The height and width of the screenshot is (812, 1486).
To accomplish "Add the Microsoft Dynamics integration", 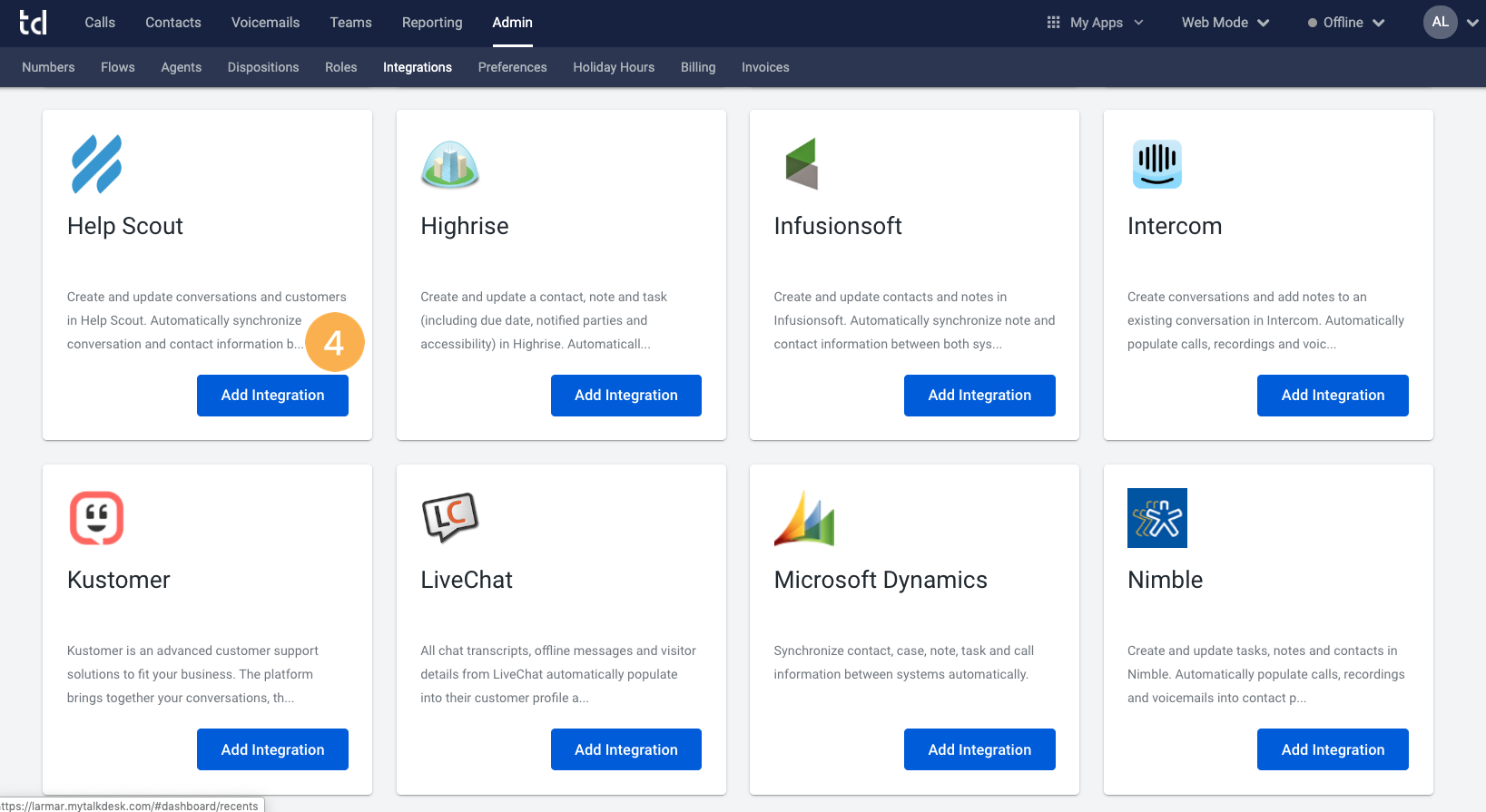I will click(979, 749).
